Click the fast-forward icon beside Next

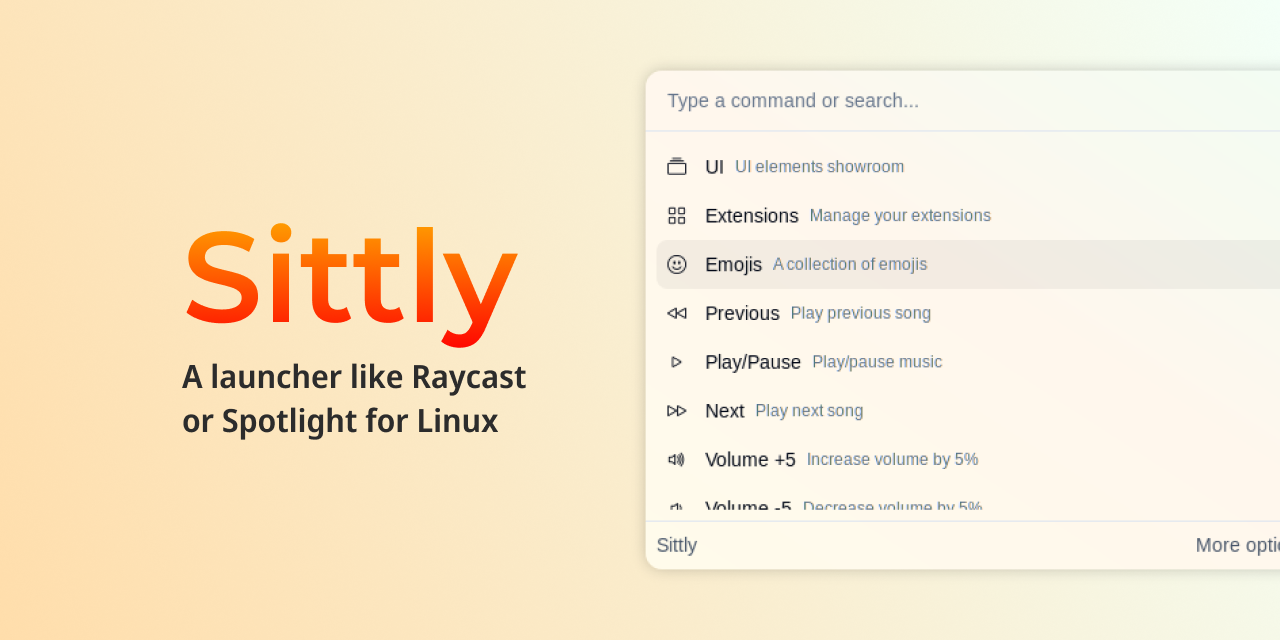677,410
